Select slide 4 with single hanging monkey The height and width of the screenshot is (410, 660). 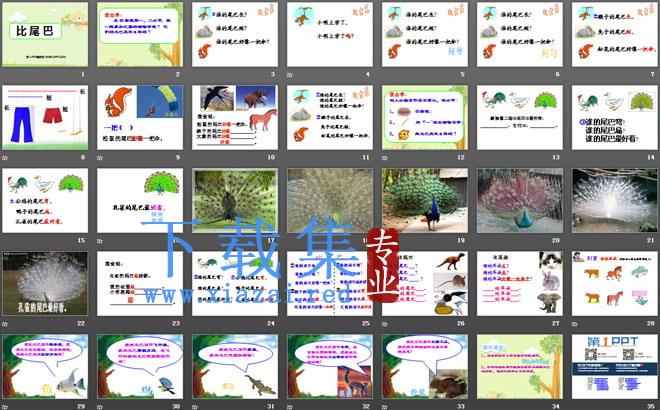[x=330, y=35]
